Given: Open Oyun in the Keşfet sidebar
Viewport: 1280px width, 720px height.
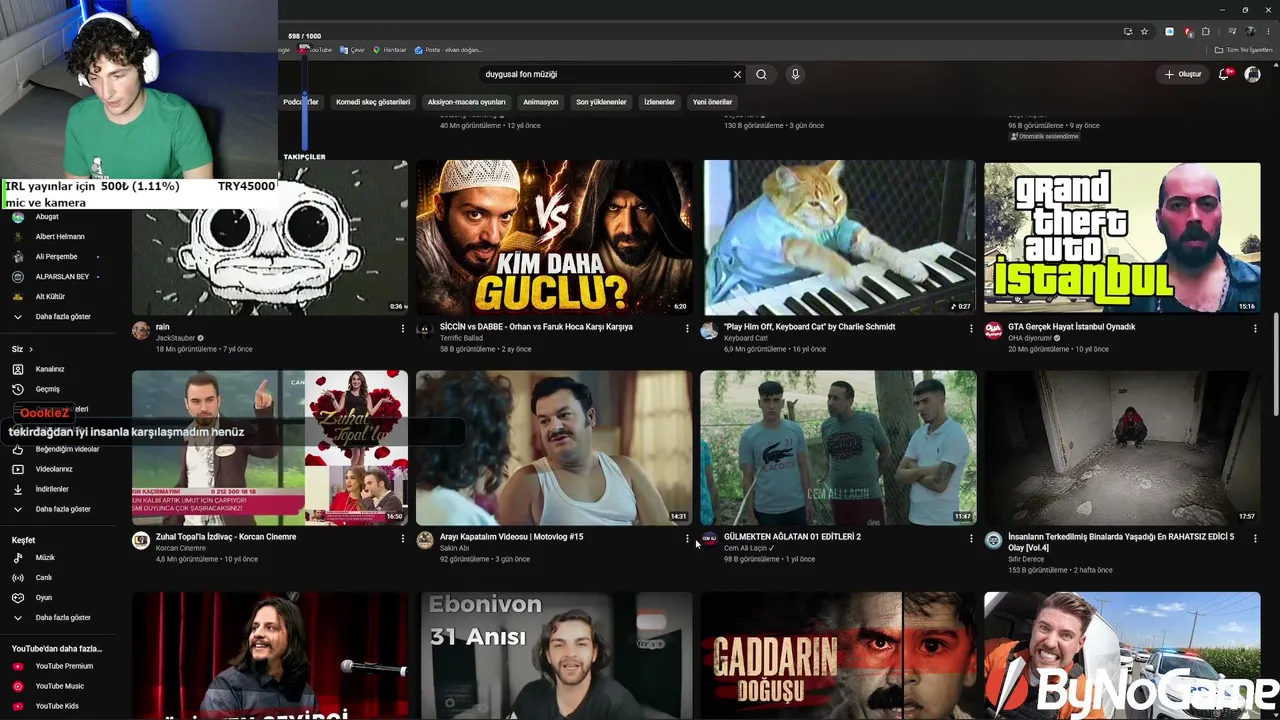Looking at the screenshot, I should pyautogui.click(x=58, y=597).
